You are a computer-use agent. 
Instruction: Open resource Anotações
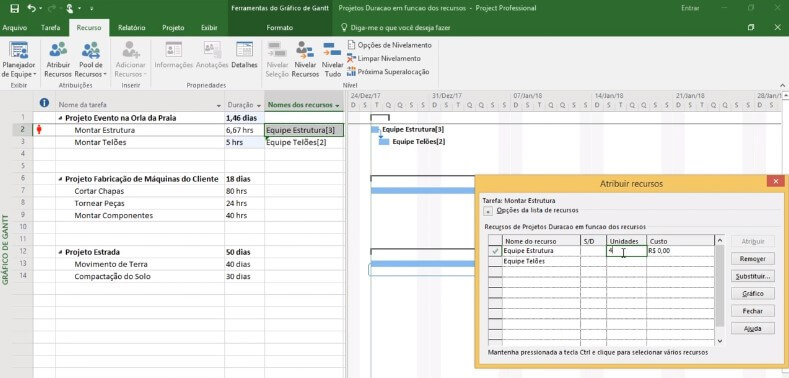(212, 55)
